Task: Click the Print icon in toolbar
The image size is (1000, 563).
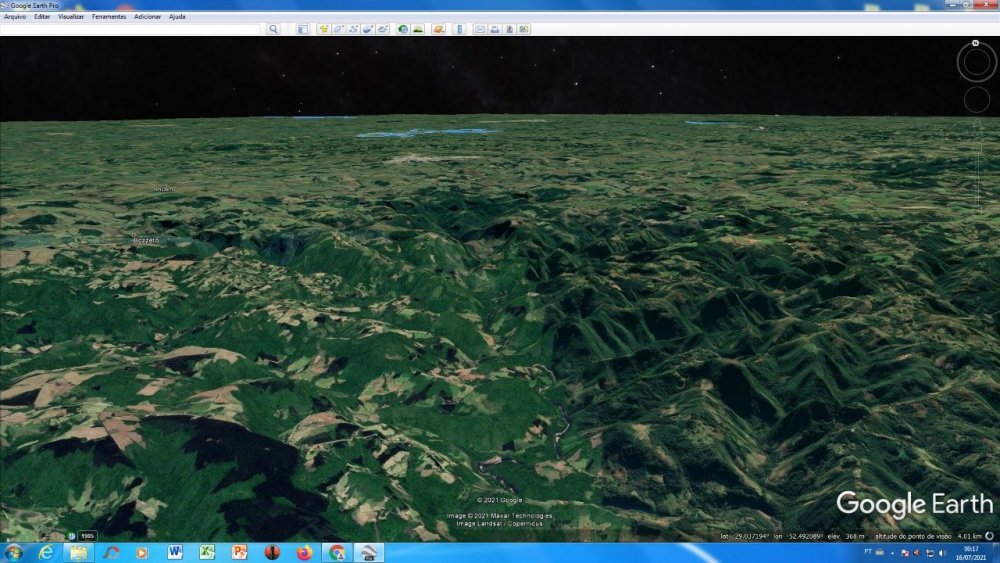Action: [x=494, y=29]
